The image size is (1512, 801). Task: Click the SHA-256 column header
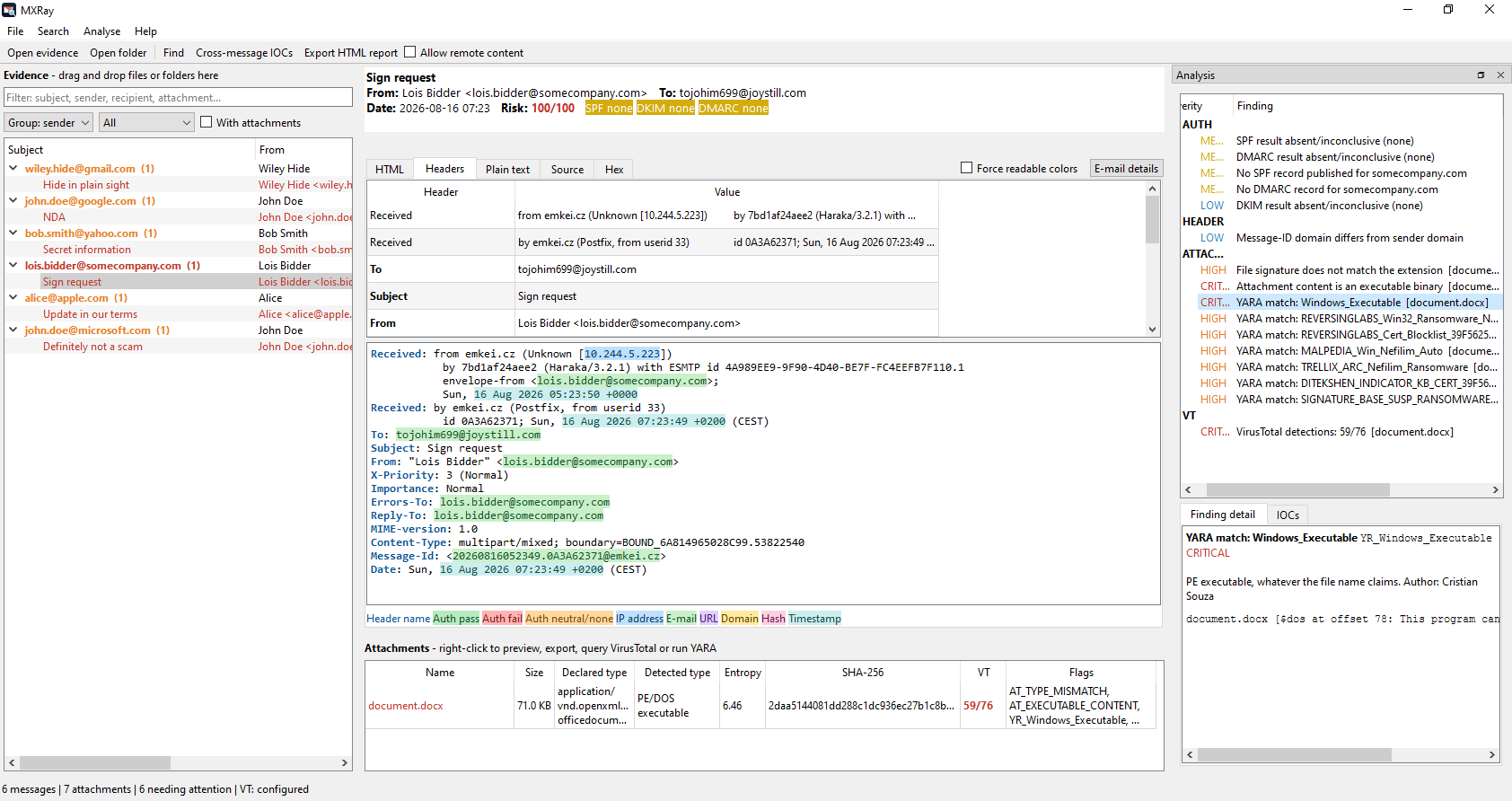pyautogui.click(x=863, y=673)
